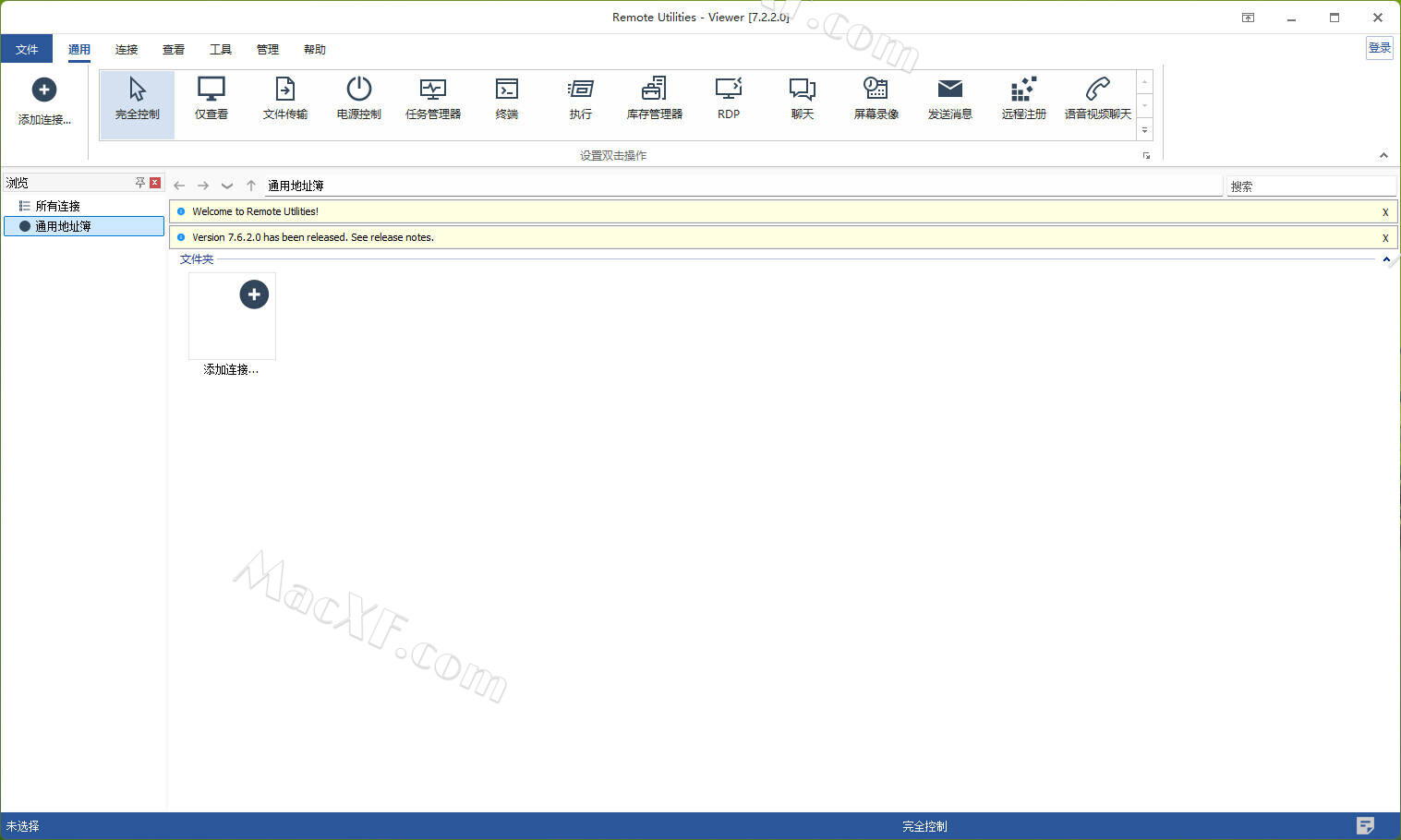This screenshot has width=1401, height=840.
Task: Collapse the Folders (文件夹) section
Action: [1386, 259]
